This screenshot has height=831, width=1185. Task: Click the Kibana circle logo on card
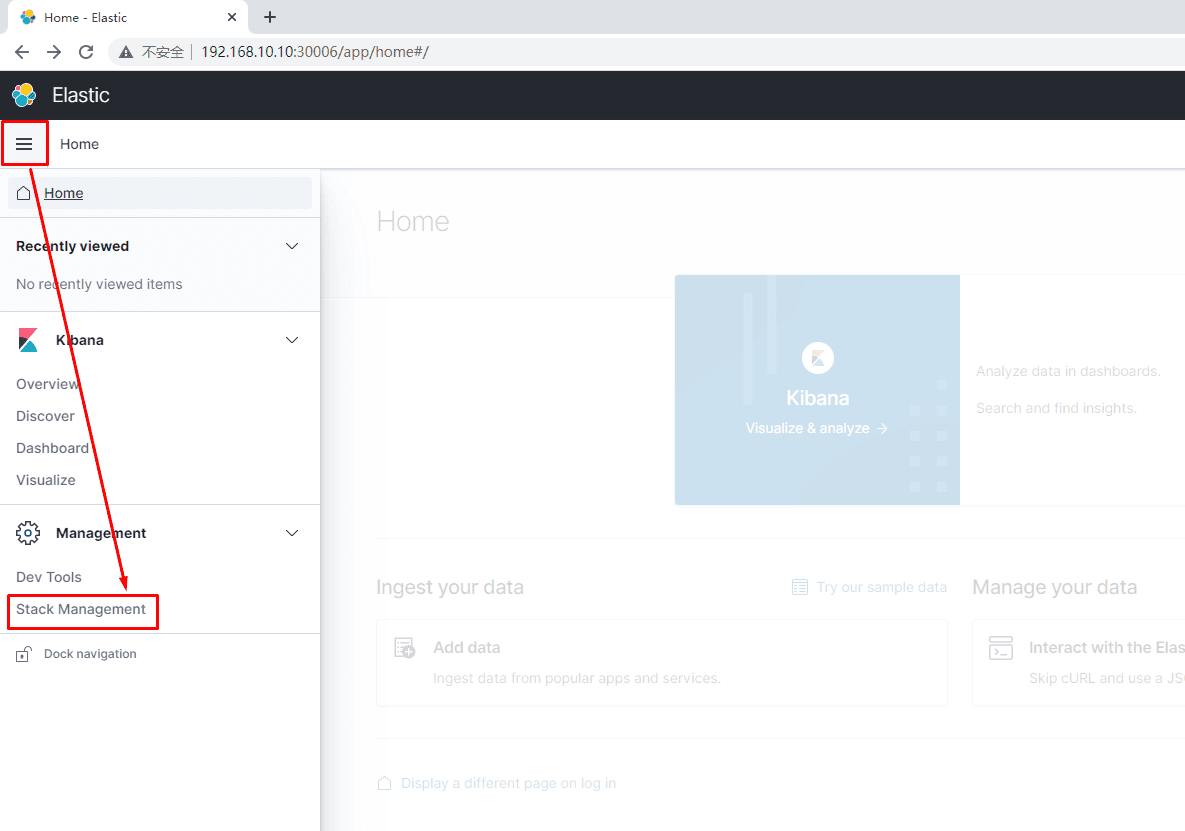coord(818,358)
